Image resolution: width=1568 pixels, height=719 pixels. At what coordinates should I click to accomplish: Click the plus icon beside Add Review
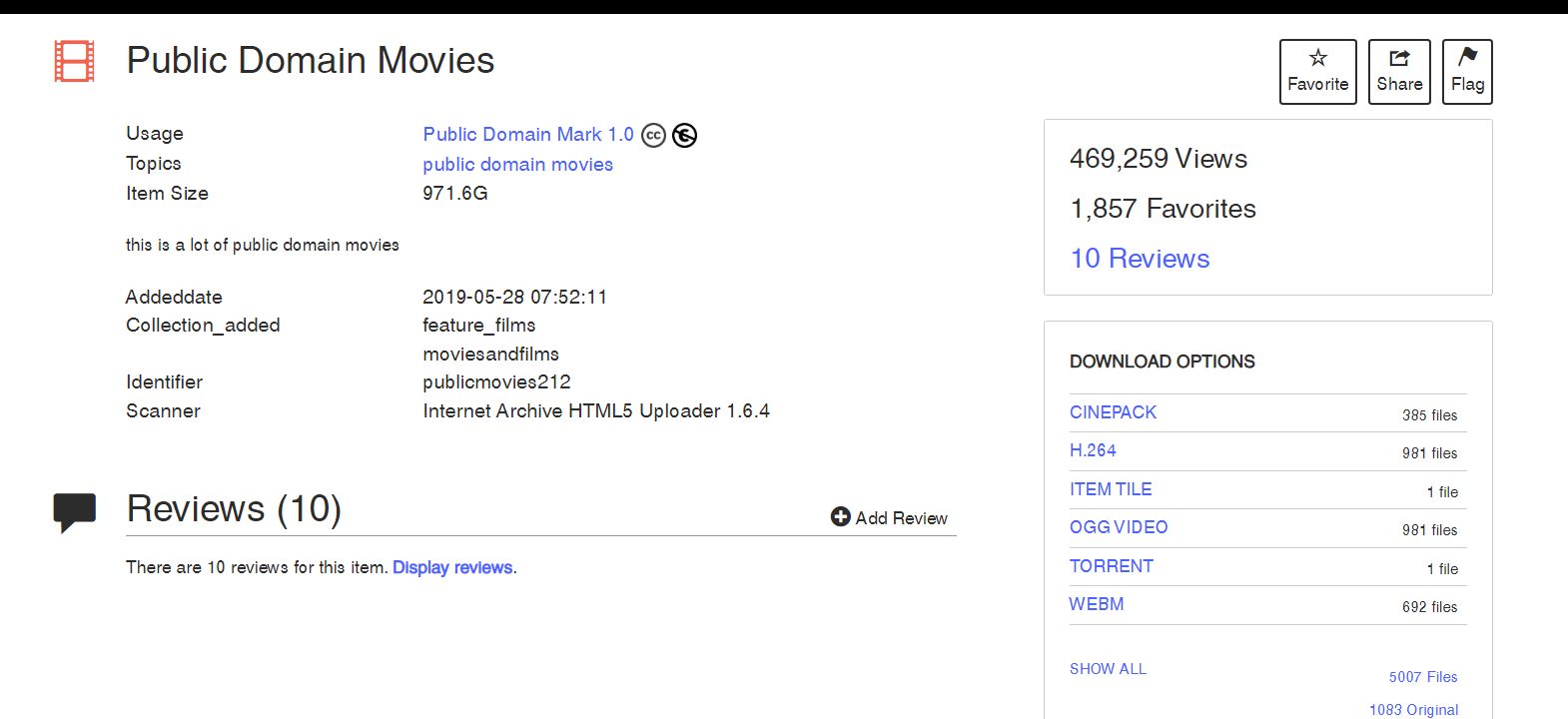[x=841, y=516]
